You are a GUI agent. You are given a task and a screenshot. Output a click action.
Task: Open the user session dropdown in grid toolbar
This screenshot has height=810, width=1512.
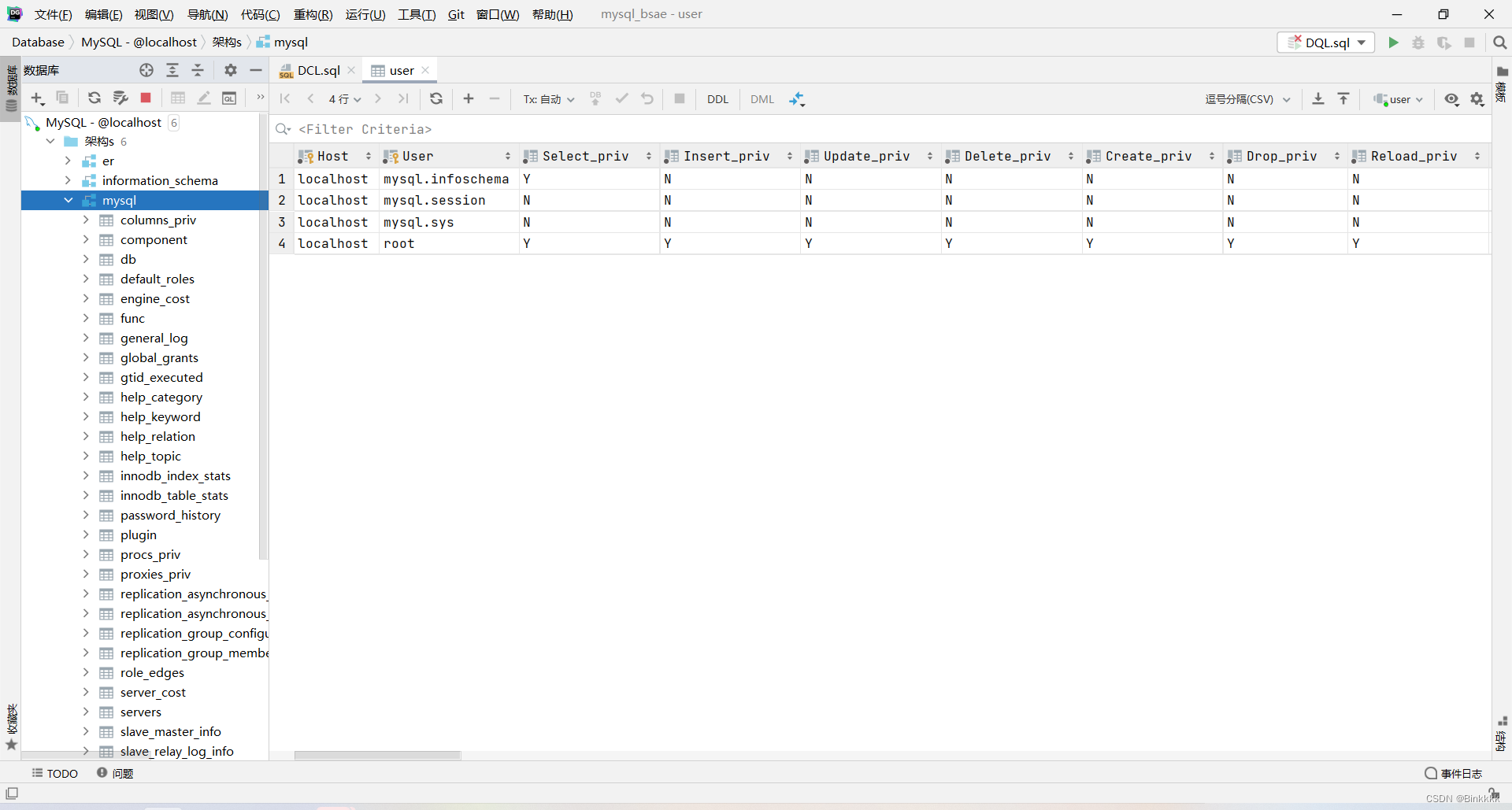pos(1399,99)
